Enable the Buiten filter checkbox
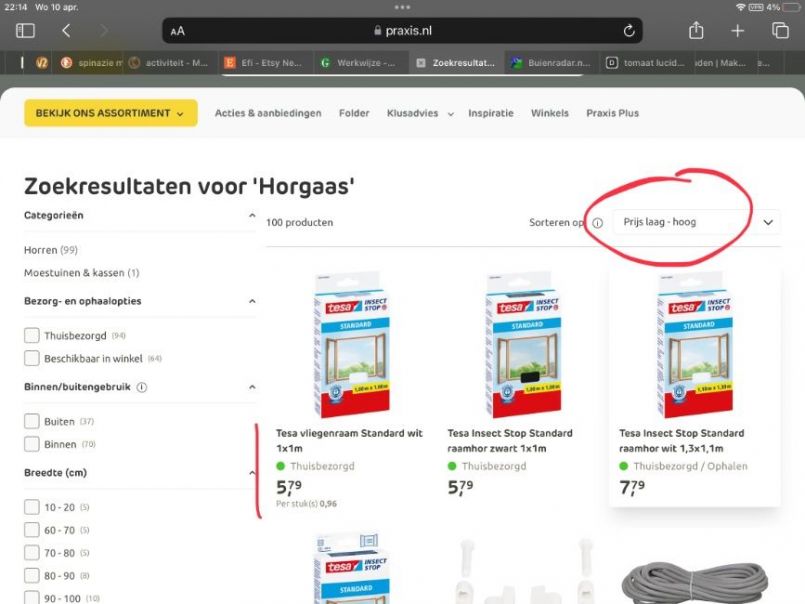 pyautogui.click(x=32, y=421)
